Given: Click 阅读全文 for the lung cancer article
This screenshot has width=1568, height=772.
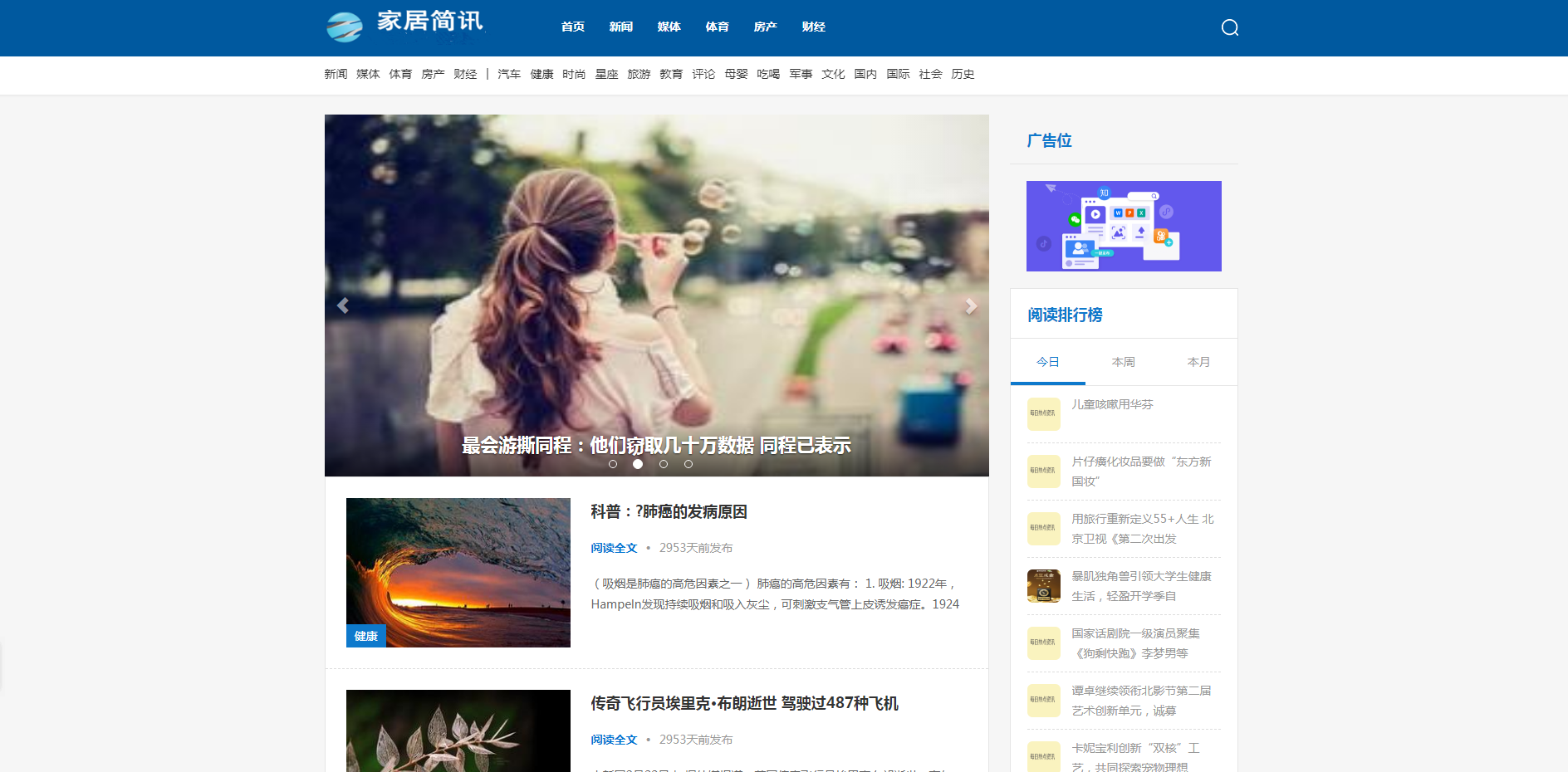Looking at the screenshot, I should tap(614, 548).
